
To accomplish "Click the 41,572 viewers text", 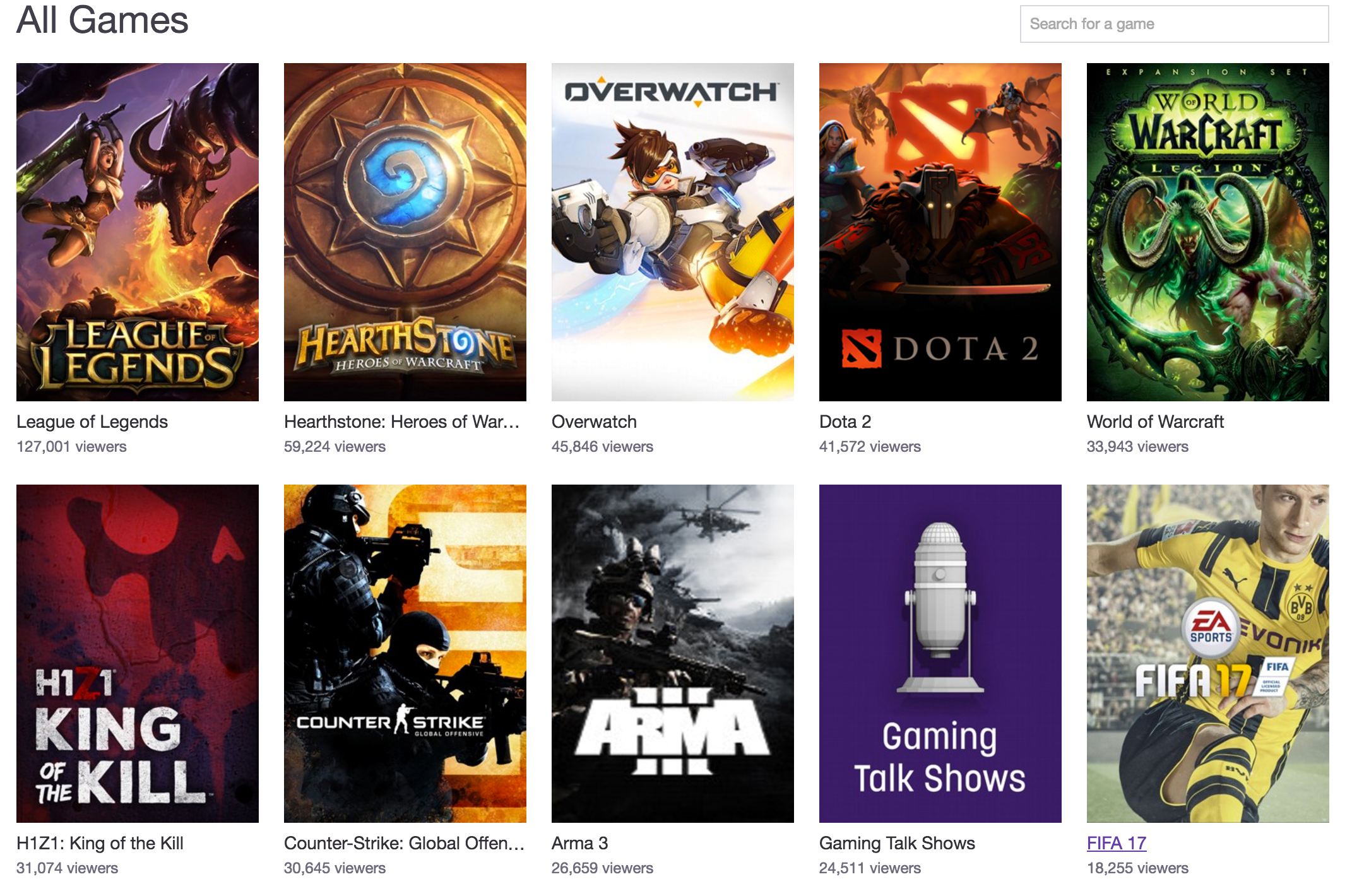I will (870, 447).
